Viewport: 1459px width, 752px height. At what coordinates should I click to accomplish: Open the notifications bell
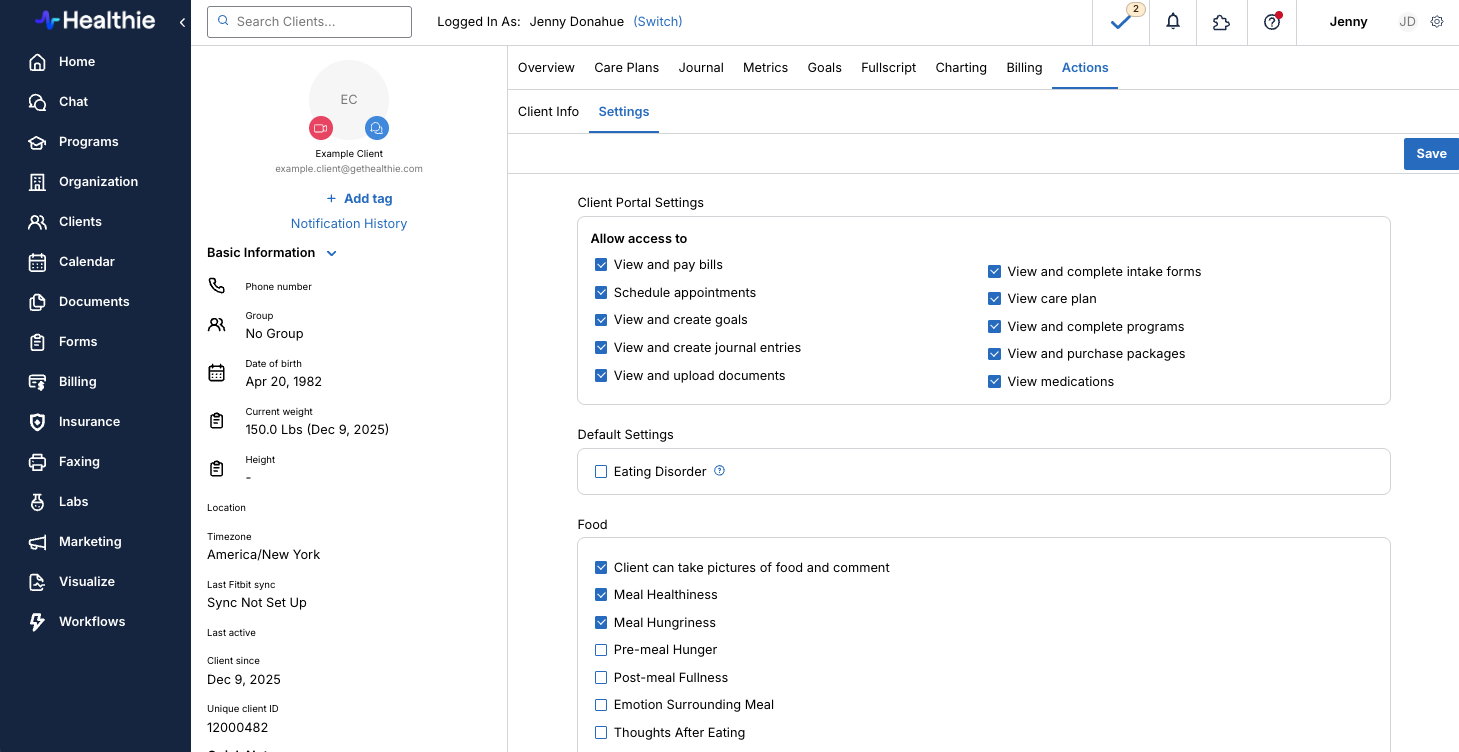click(1173, 22)
